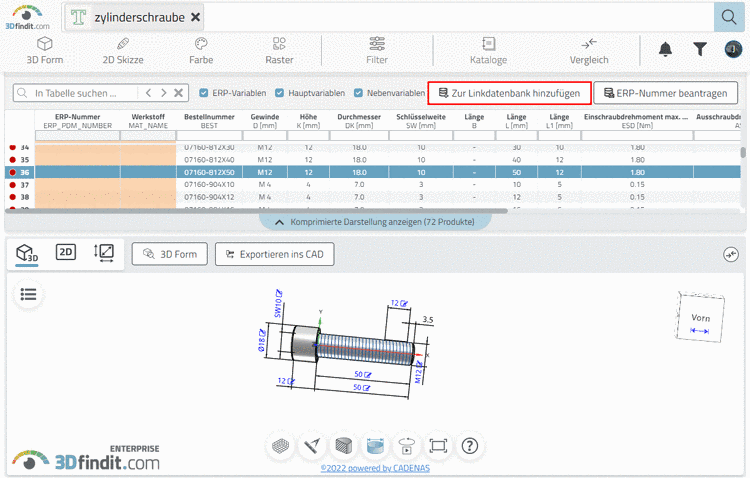Click ERP-Nummer beantragen button
Image resolution: width=750 pixels, height=478 pixels.
pyautogui.click(x=666, y=93)
